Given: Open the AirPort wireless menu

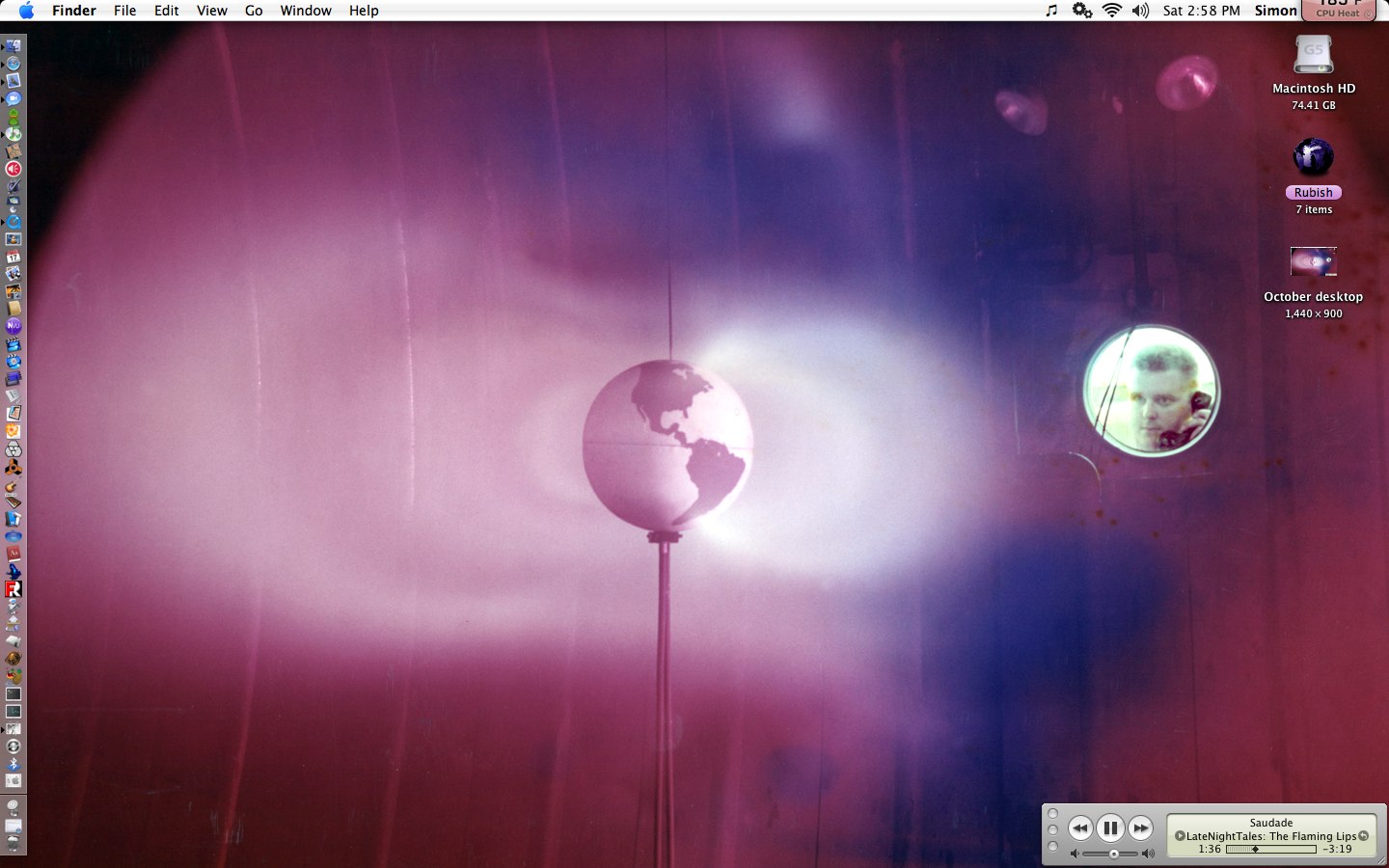Looking at the screenshot, I should (1112, 11).
